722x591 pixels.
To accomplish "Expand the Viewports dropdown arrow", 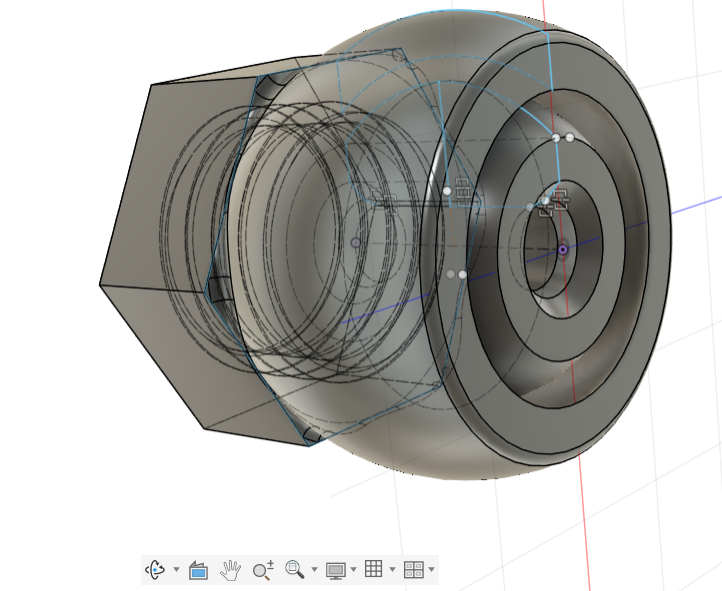I will click(x=431, y=570).
